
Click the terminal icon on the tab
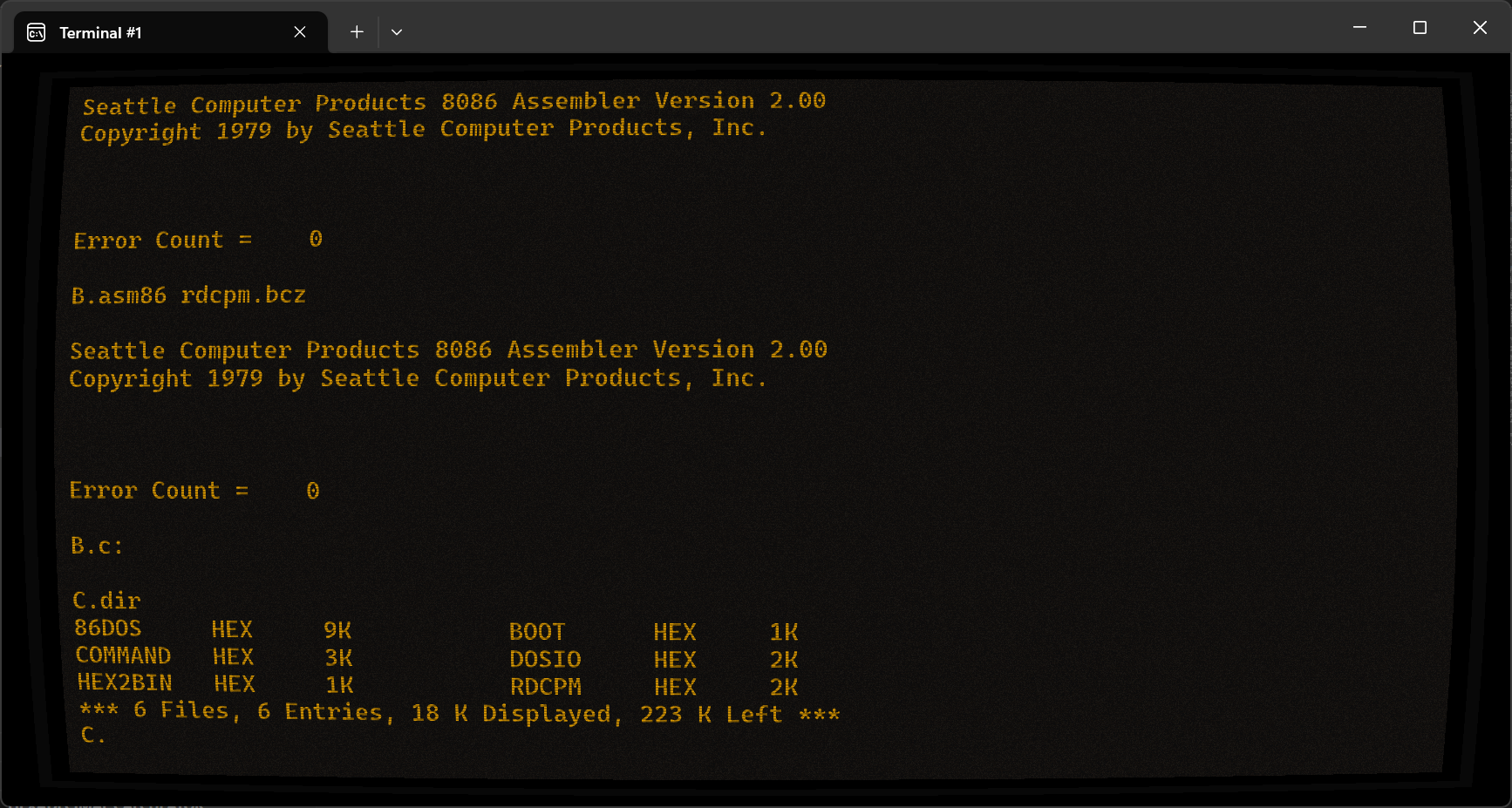coord(37,32)
